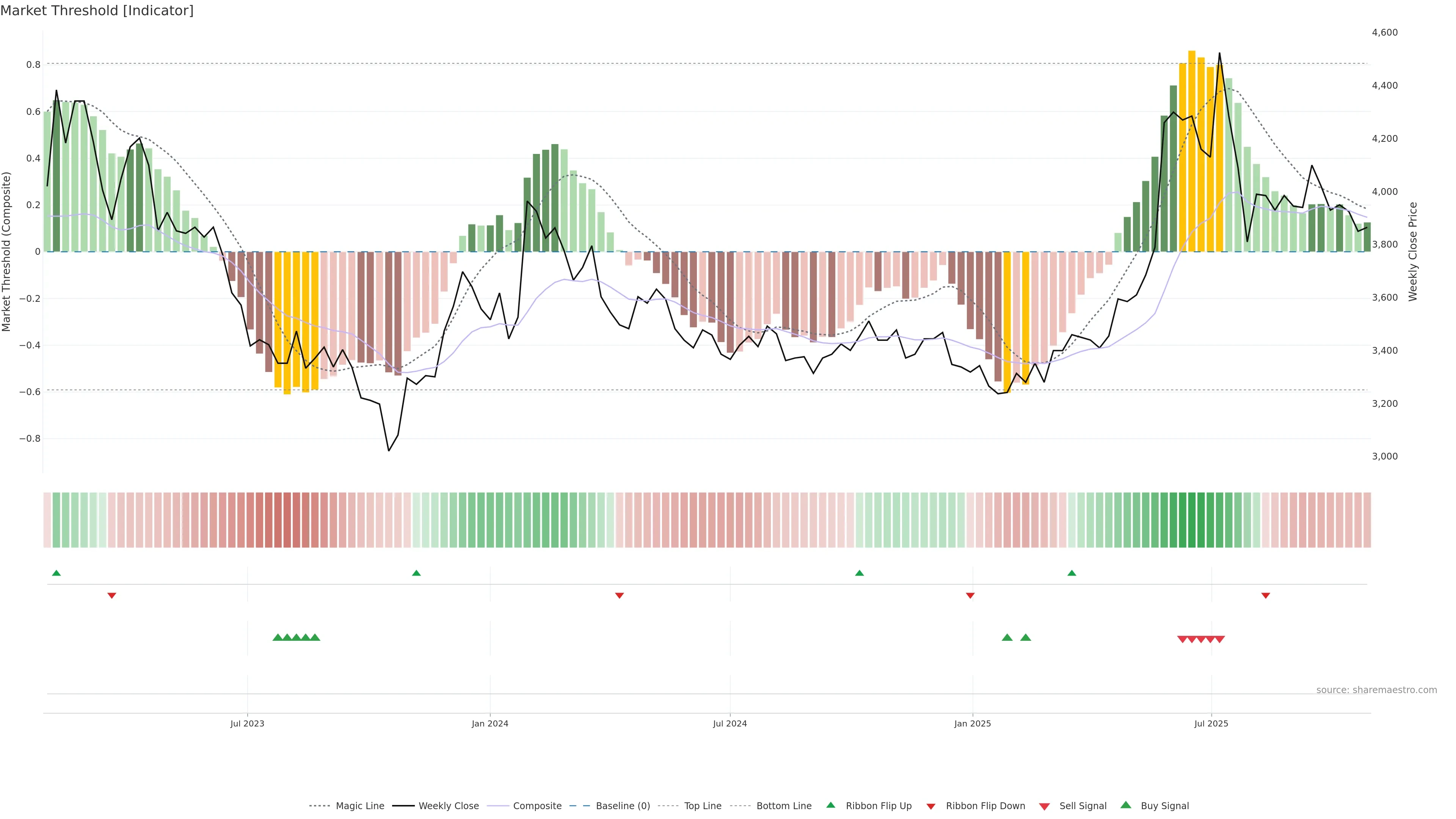Screen dimensions: 1456x819
Task: Click the ribbon flip up marker before Jan 2024
Action: tap(417, 573)
